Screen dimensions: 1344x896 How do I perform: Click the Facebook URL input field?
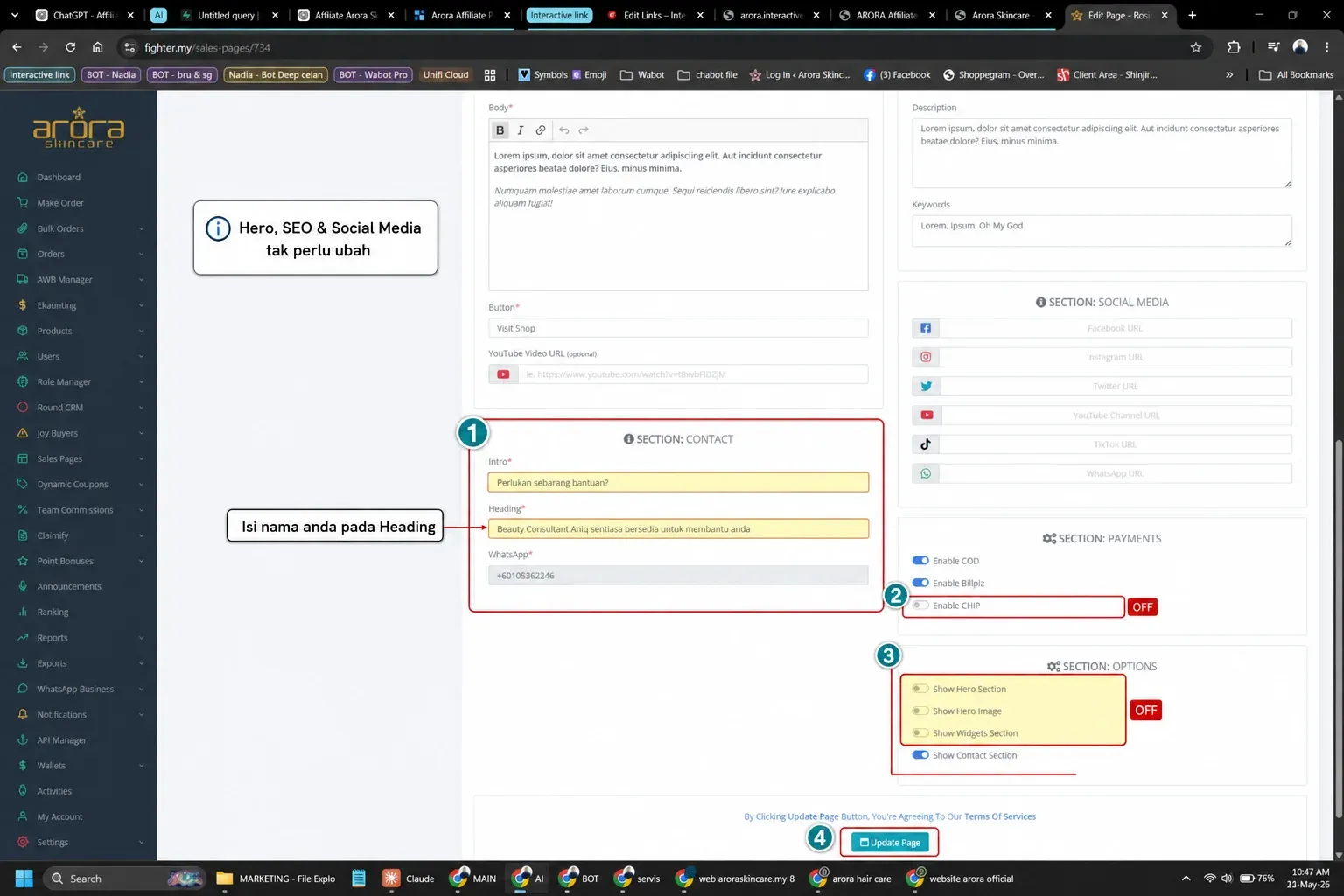click(1115, 328)
